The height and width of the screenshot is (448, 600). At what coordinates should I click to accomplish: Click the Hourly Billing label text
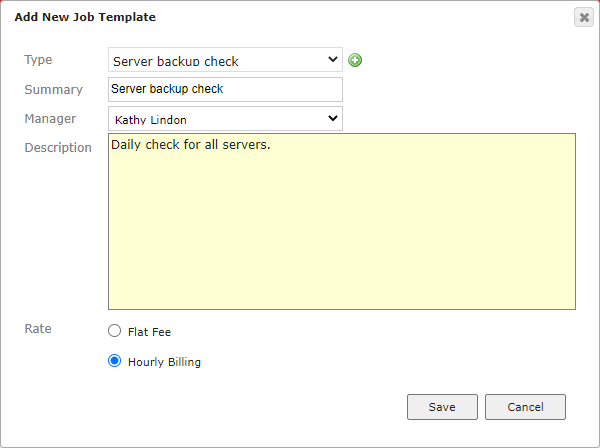164,362
